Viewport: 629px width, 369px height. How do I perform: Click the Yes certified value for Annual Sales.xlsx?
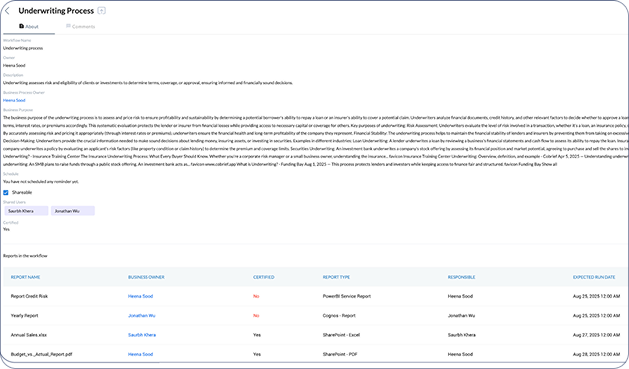[257, 335]
